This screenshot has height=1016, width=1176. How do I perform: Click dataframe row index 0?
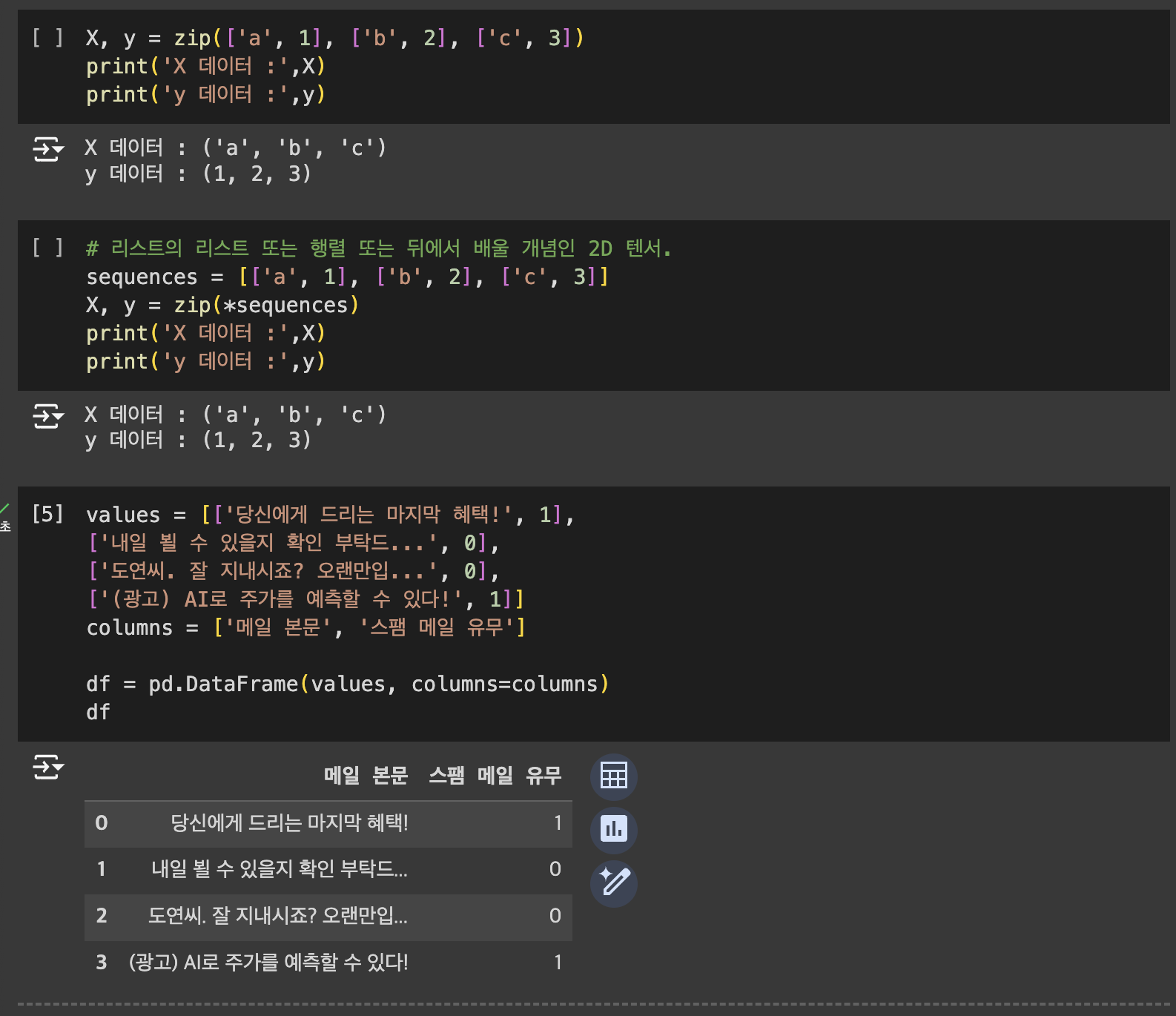[102, 823]
